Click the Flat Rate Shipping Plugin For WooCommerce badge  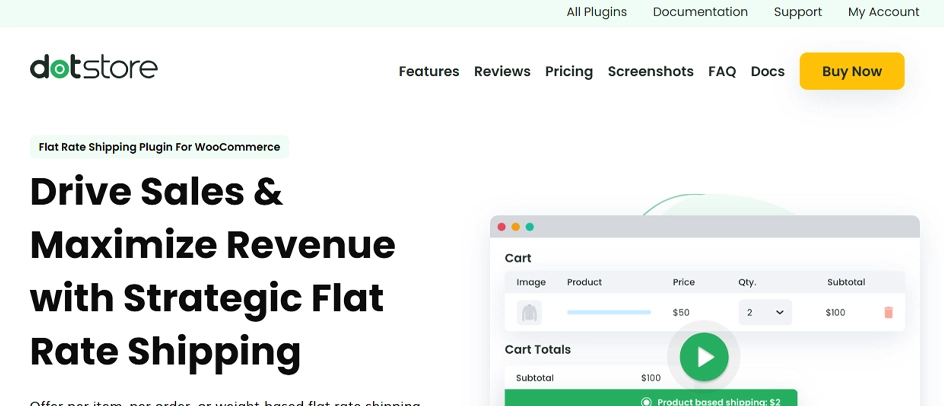[x=160, y=147]
